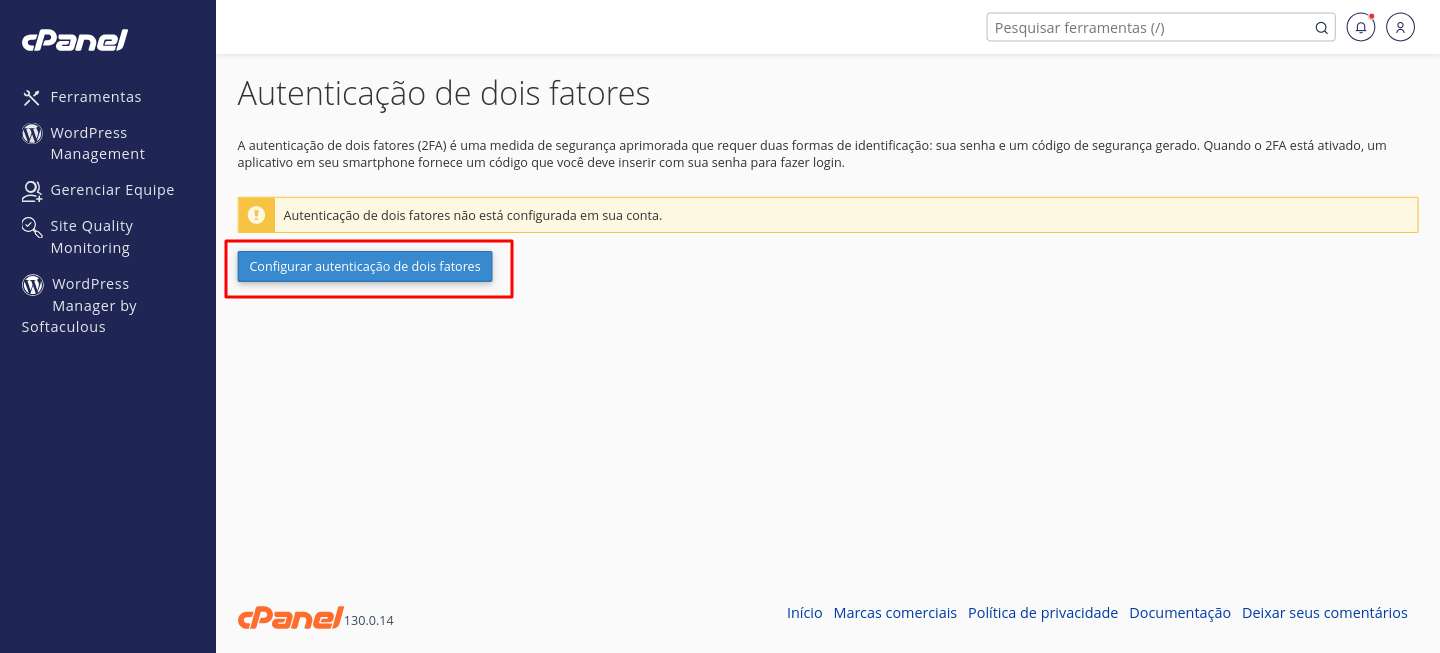Click Configurar autenticação de dois fatores button
The width and height of the screenshot is (1440, 653).
(365, 267)
